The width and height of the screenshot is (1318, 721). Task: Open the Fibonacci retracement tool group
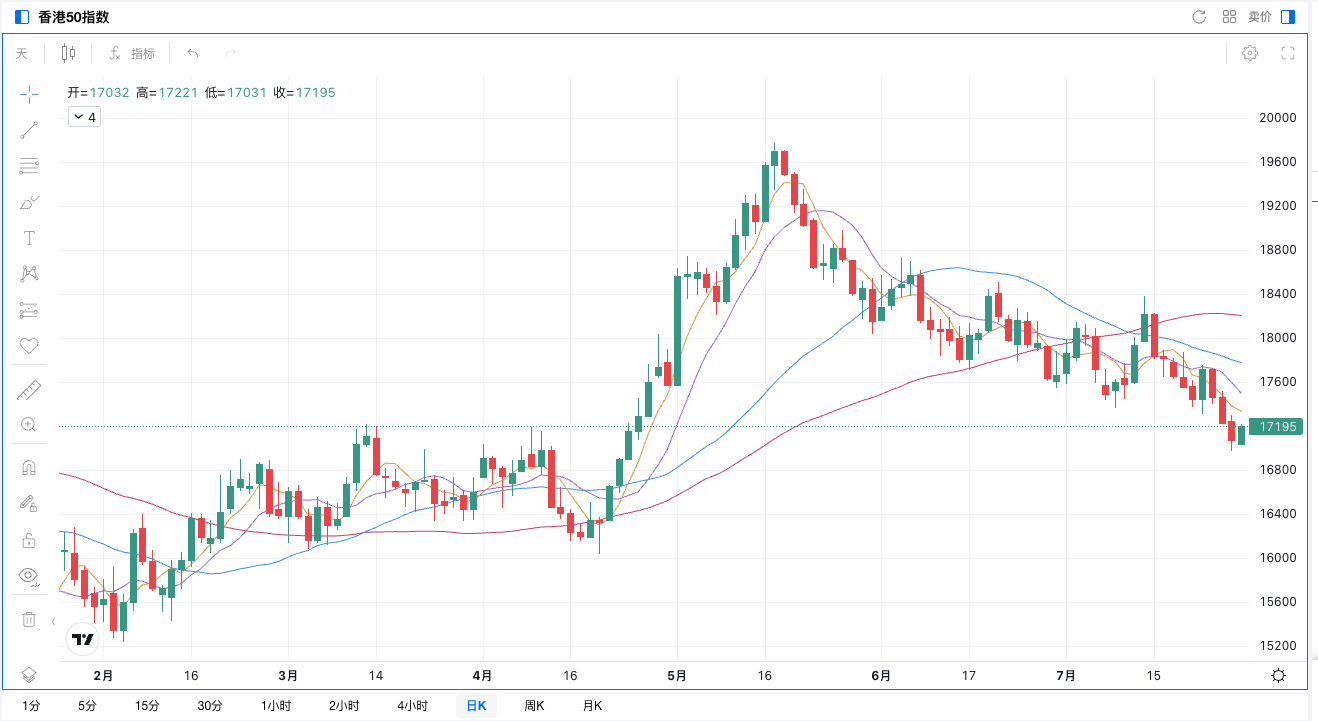pyautogui.click(x=29, y=166)
